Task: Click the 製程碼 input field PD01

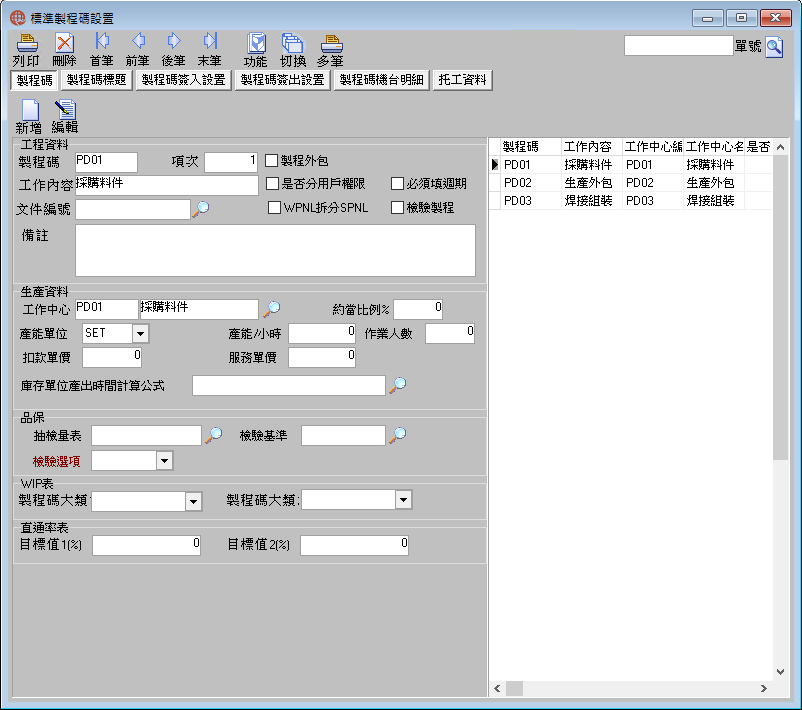Action: coord(106,162)
